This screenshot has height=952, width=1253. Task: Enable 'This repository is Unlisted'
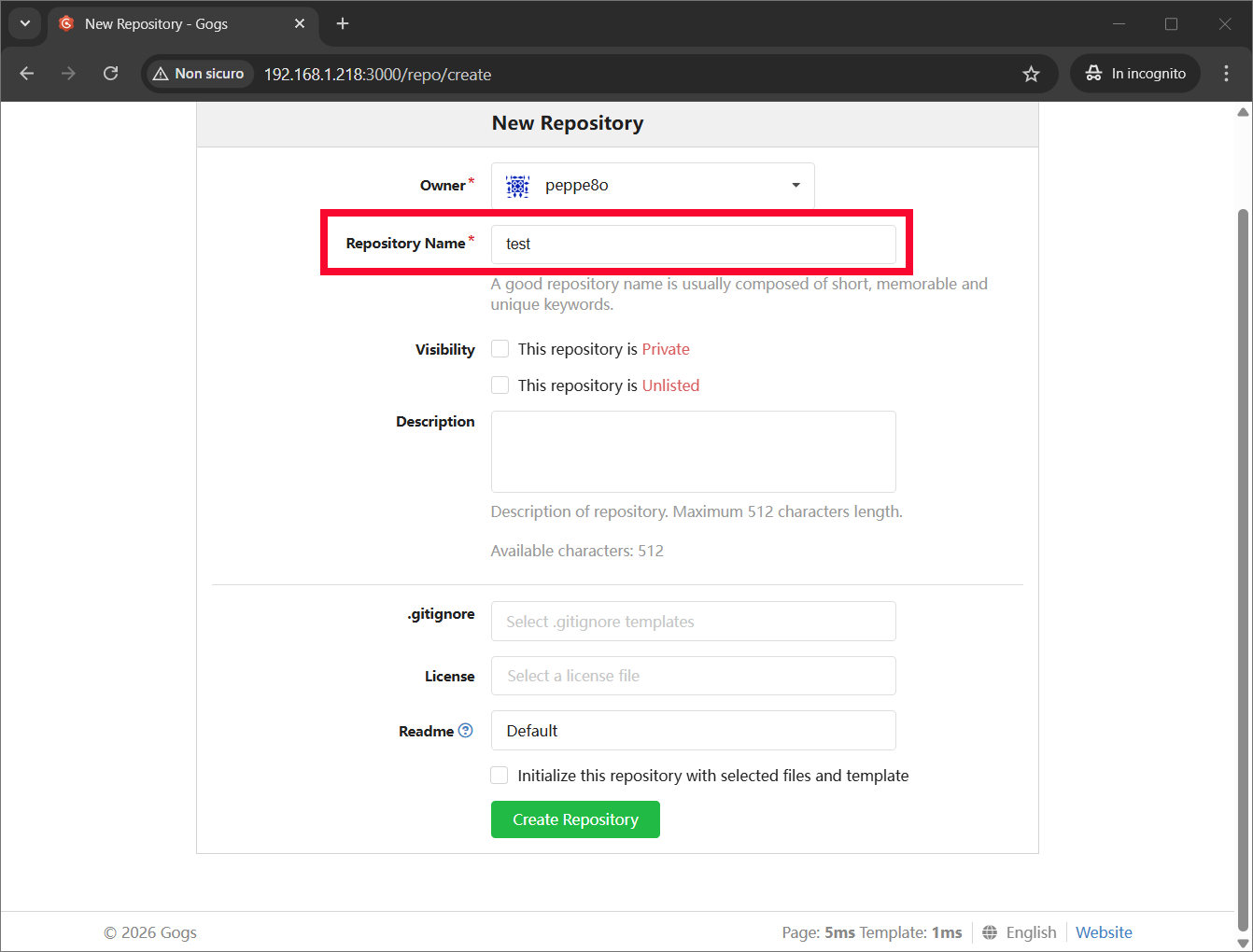tap(500, 385)
